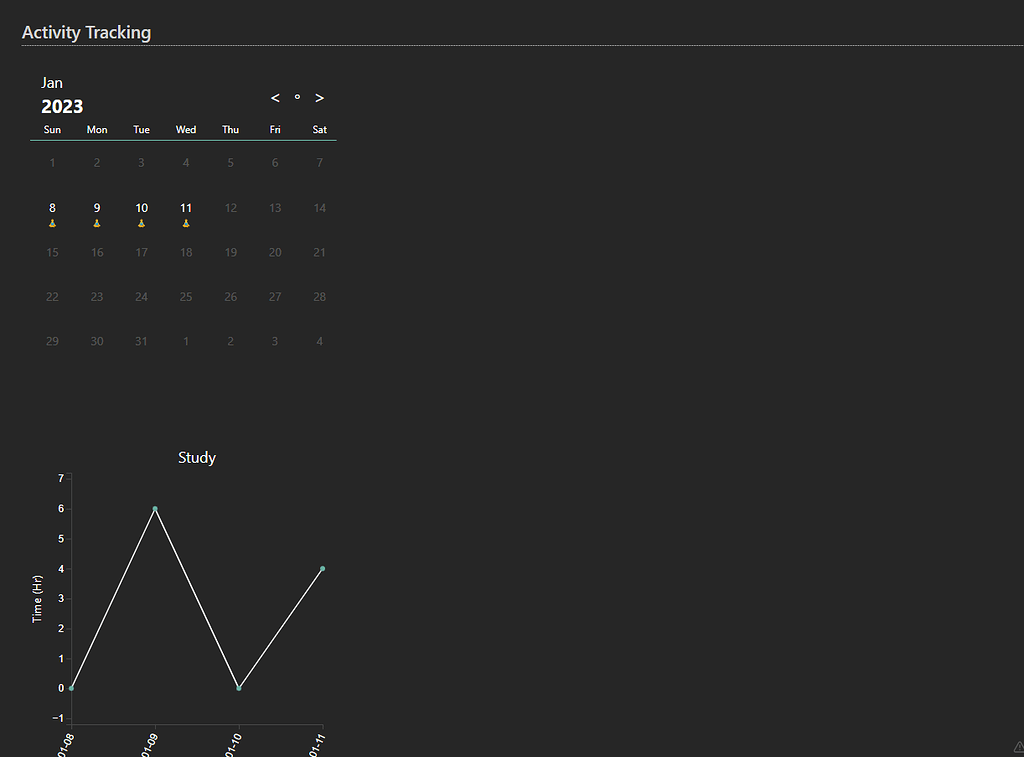Select day 15 on the calendar
This screenshot has width=1024, height=757.
point(52,252)
